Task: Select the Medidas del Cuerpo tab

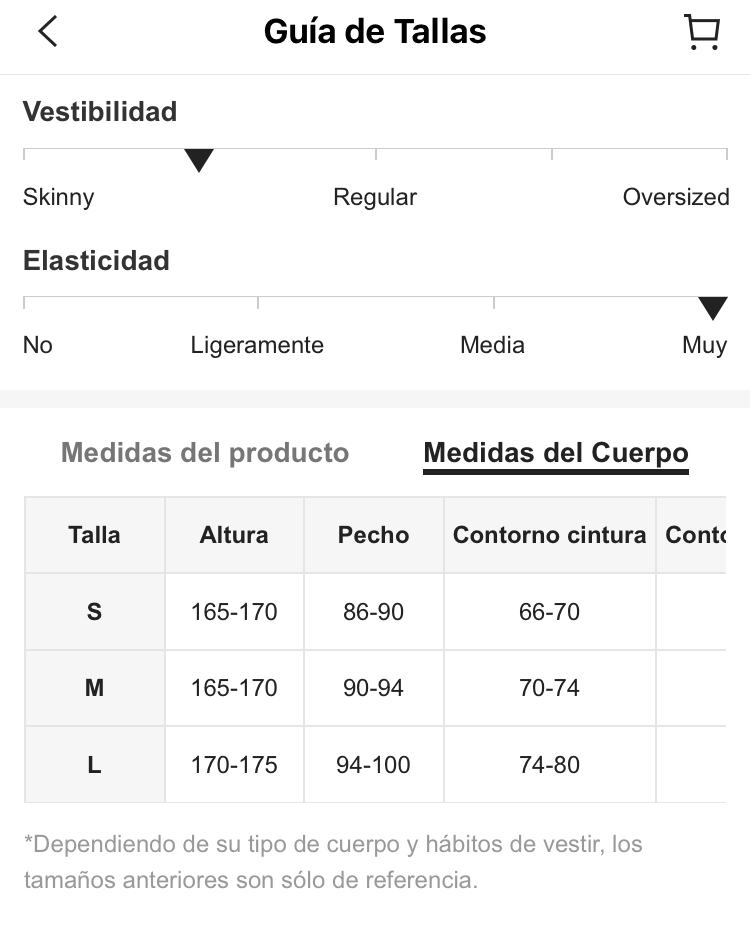Action: point(556,453)
